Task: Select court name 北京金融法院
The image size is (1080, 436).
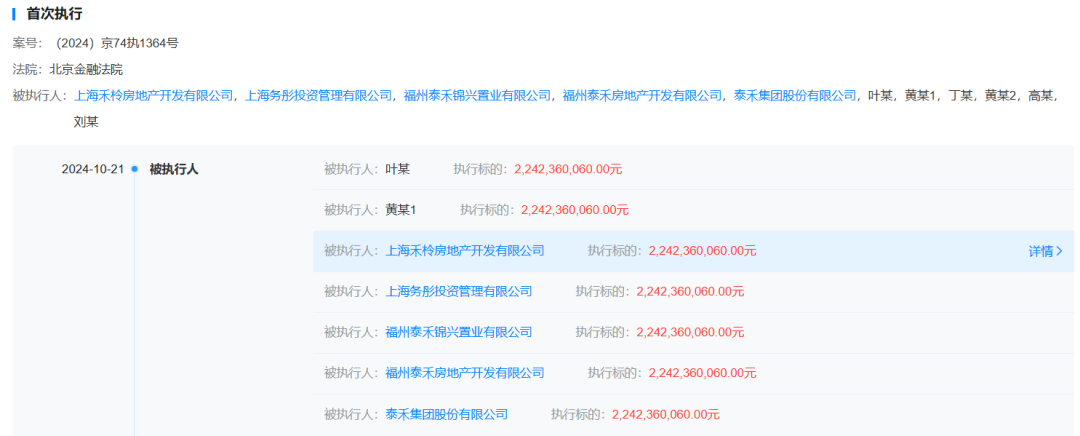Action: pyautogui.click(x=86, y=69)
